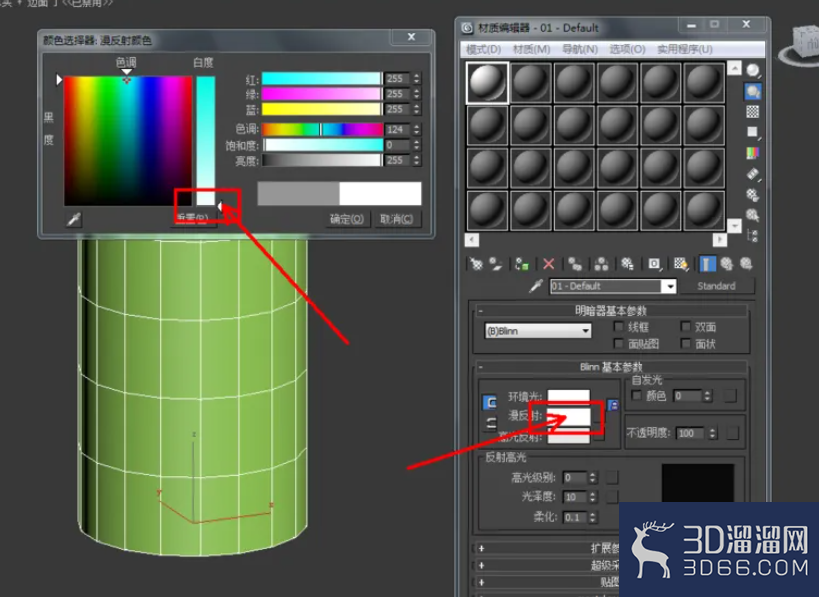Click Go Forward to Sibling icon
Viewport: 819px width, 597px height.
coord(746,264)
